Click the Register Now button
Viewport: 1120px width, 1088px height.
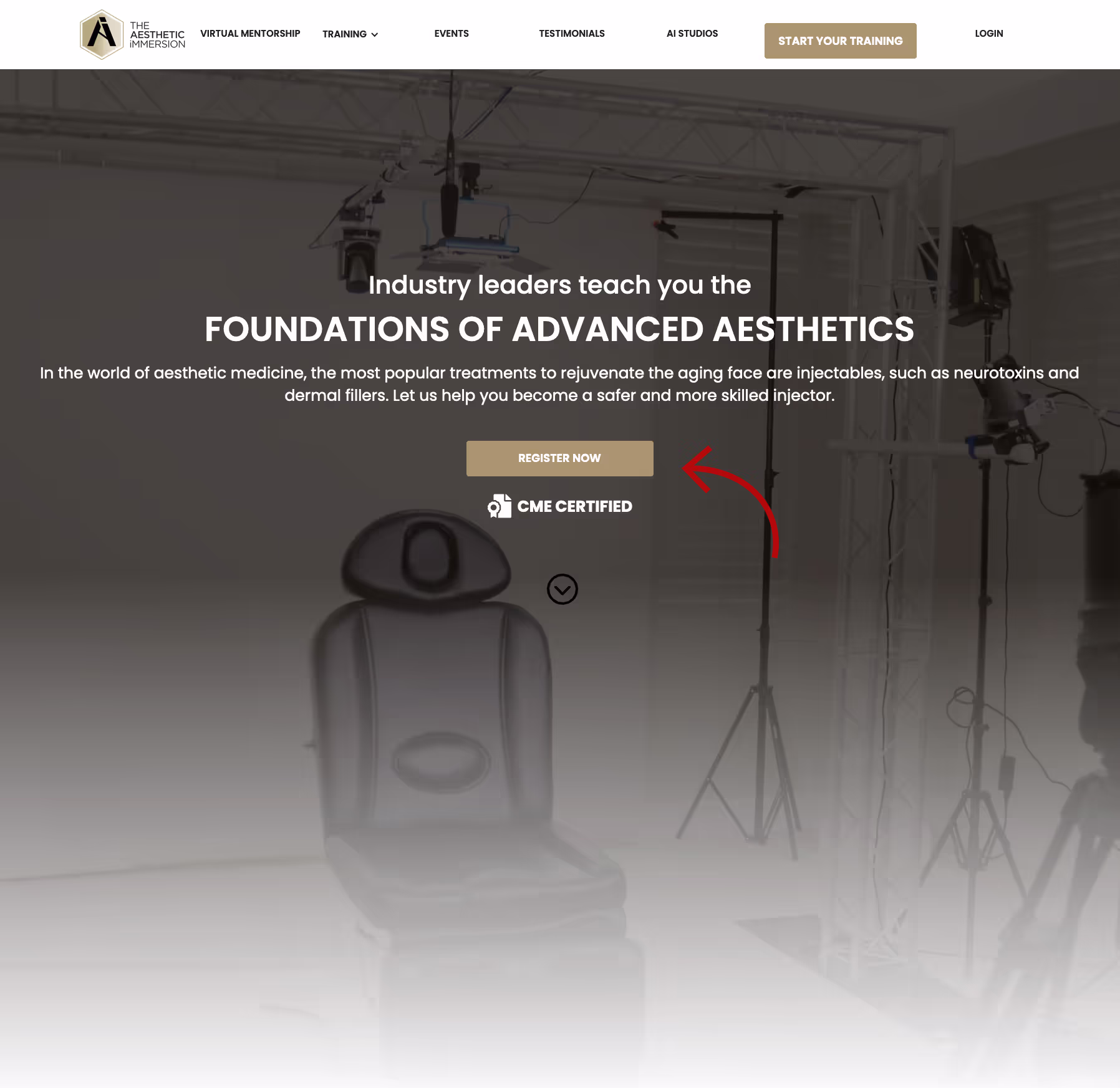click(x=560, y=459)
